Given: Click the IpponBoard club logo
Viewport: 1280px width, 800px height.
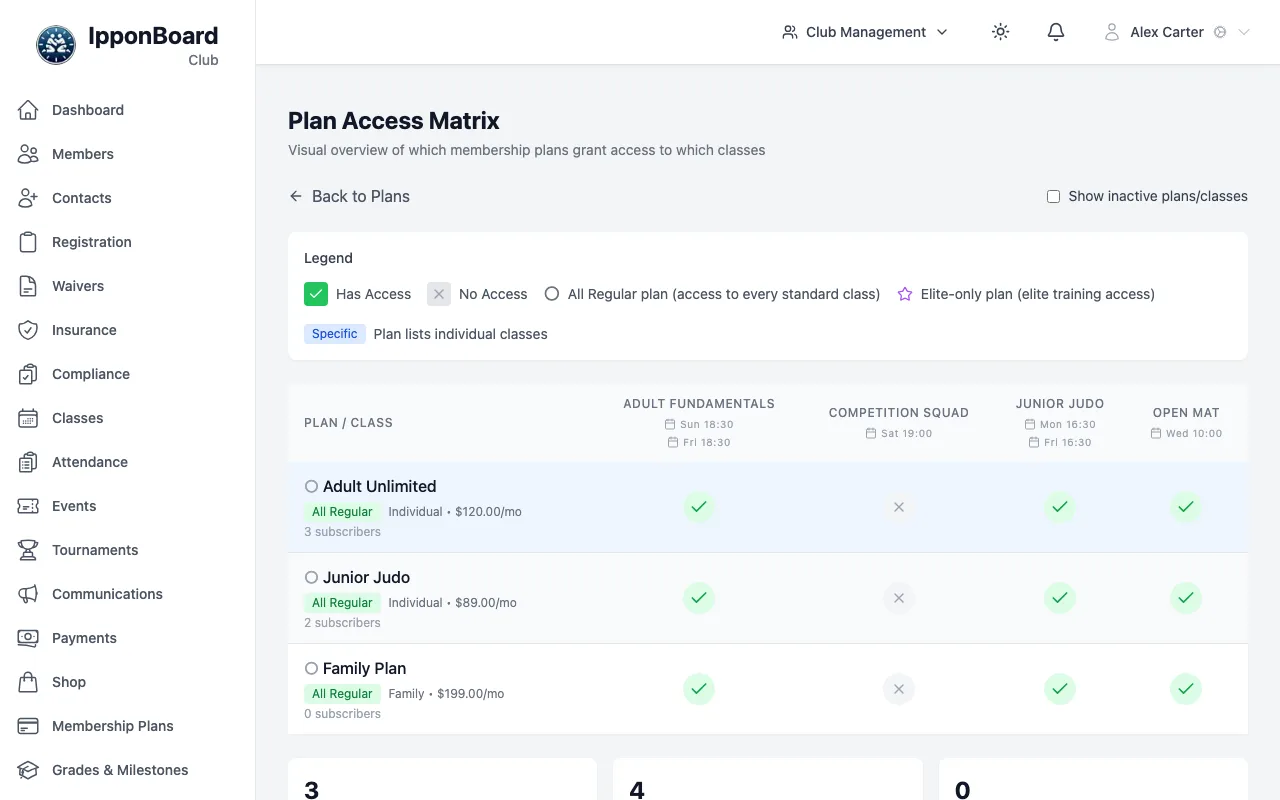Looking at the screenshot, I should point(56,45).
